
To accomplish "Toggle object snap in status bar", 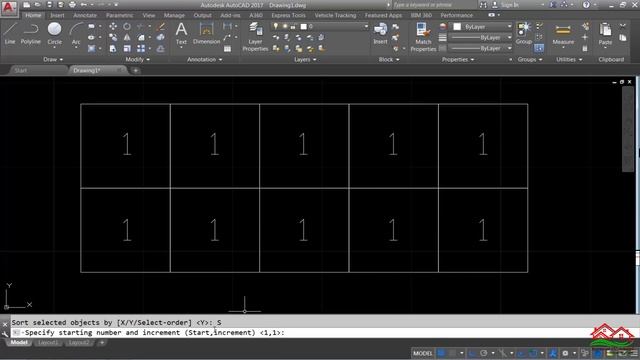I will tap(533, 353).
